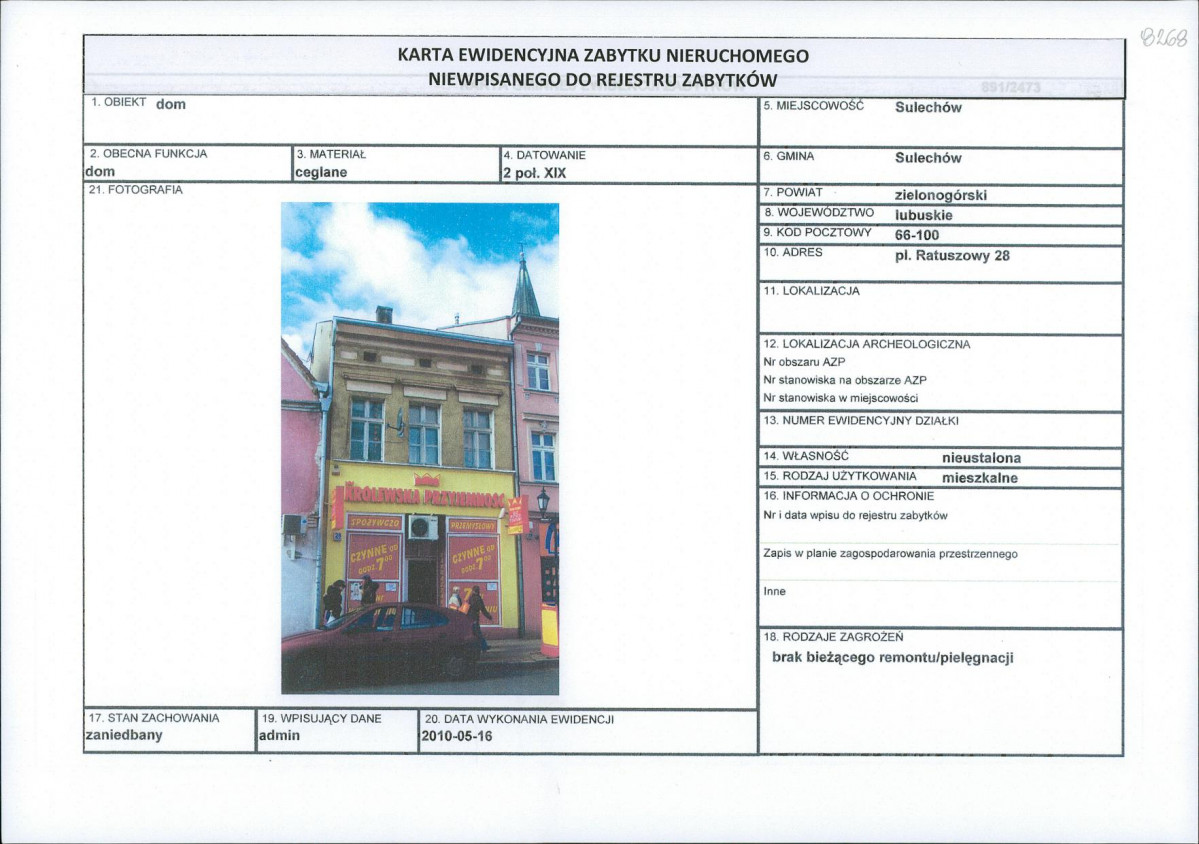Select the MIEJSCOWOŚĆ field value 'Sulechów'
1199x844 pixels.
click(927, 108)
